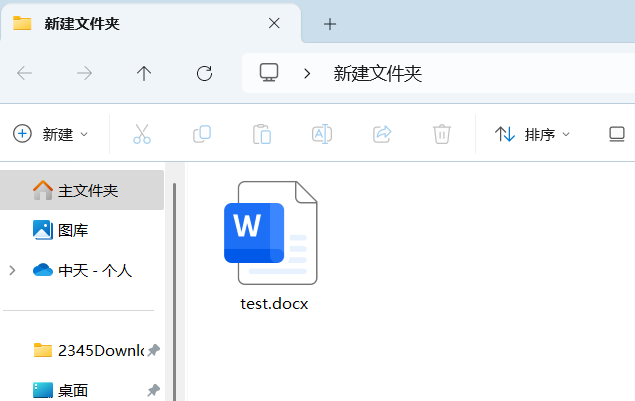Open 中天 - 个人 OneDrive entry
Viewport: 635px width, 401px height.
pos(82,270)
